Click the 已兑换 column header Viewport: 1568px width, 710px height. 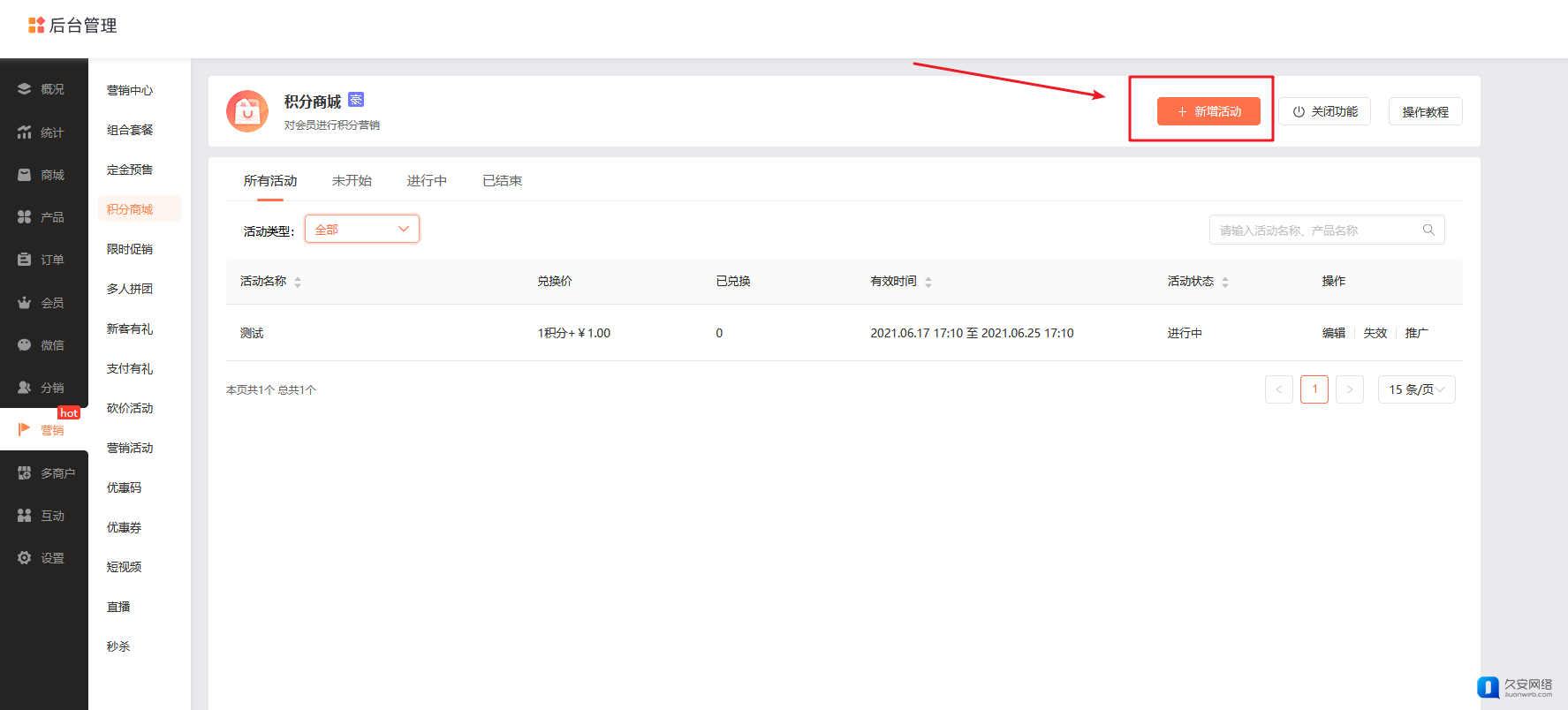pos(733,281)
